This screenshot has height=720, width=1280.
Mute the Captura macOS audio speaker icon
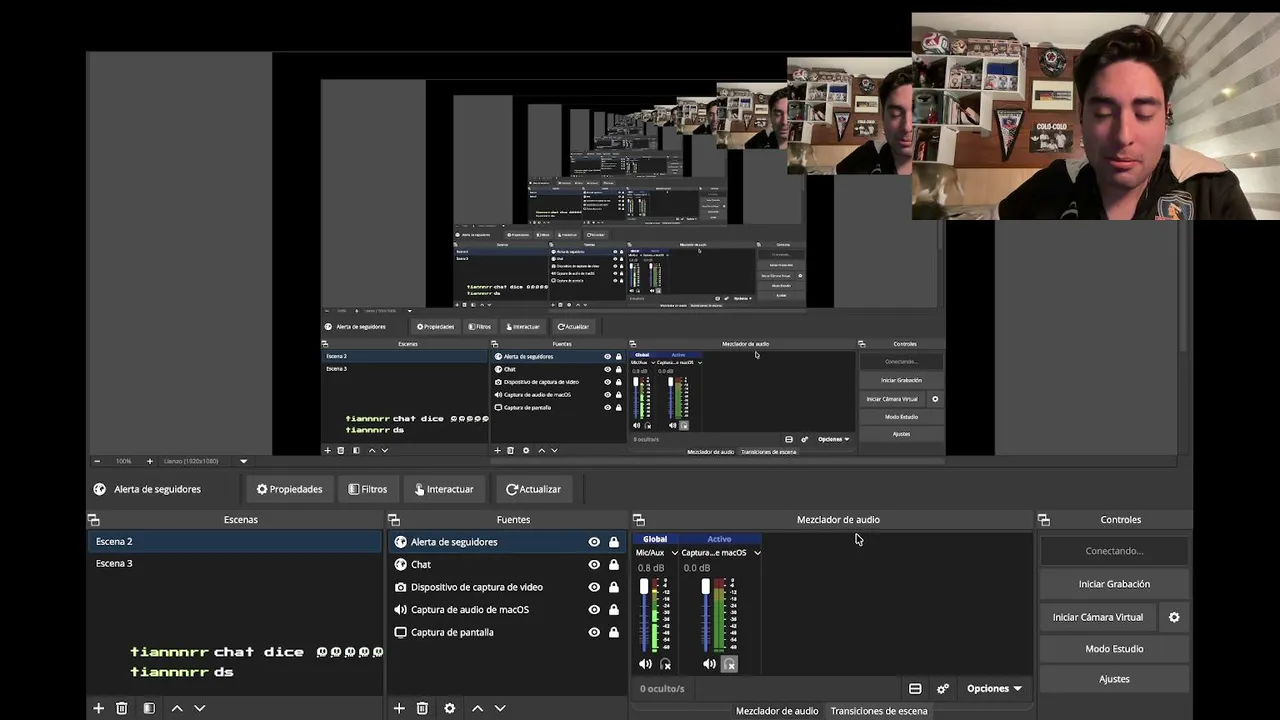(x=709, y=664)
